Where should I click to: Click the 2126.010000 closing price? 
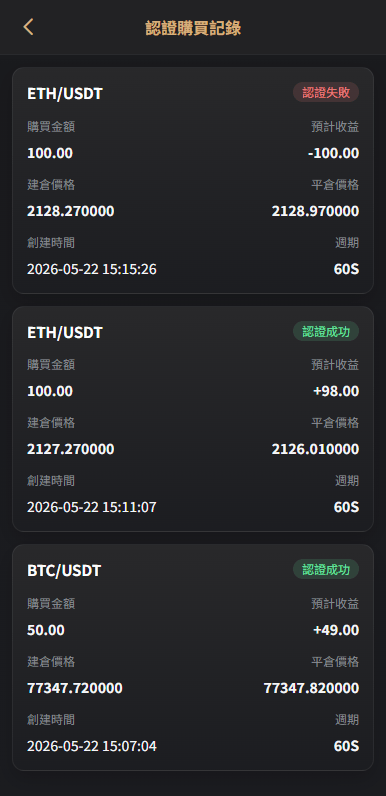click(315, 449)
